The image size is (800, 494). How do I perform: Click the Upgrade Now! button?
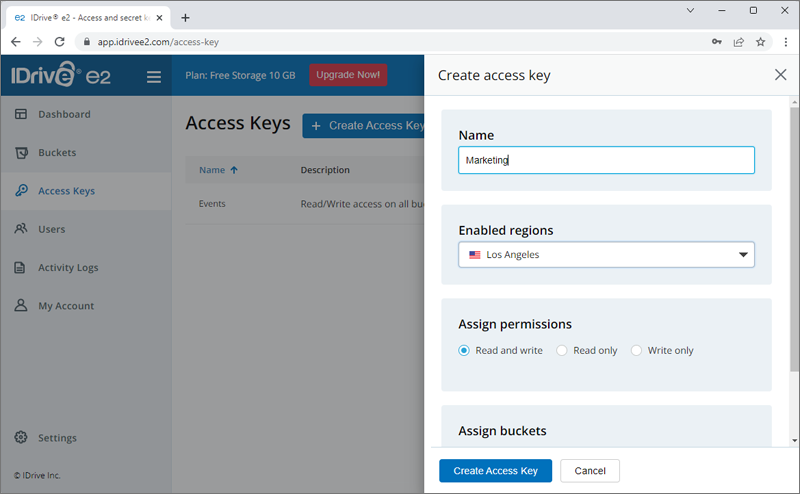348,75
